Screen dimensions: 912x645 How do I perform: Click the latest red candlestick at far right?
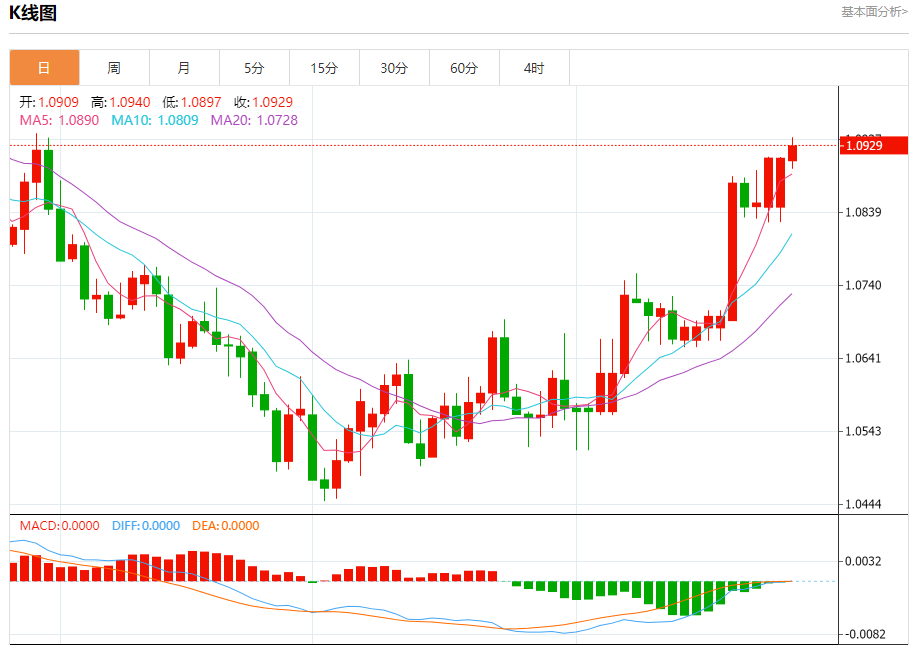tap(792, 153)
